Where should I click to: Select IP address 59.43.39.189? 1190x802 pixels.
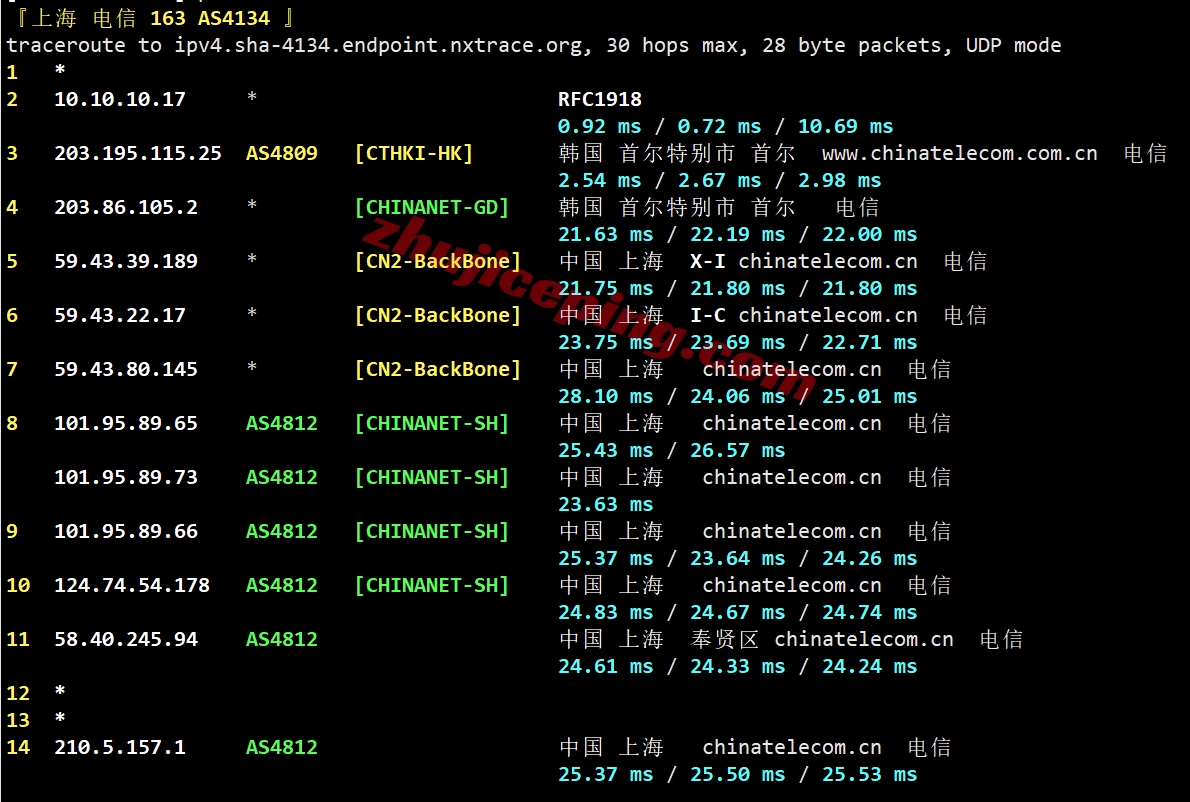click(126, 261)
